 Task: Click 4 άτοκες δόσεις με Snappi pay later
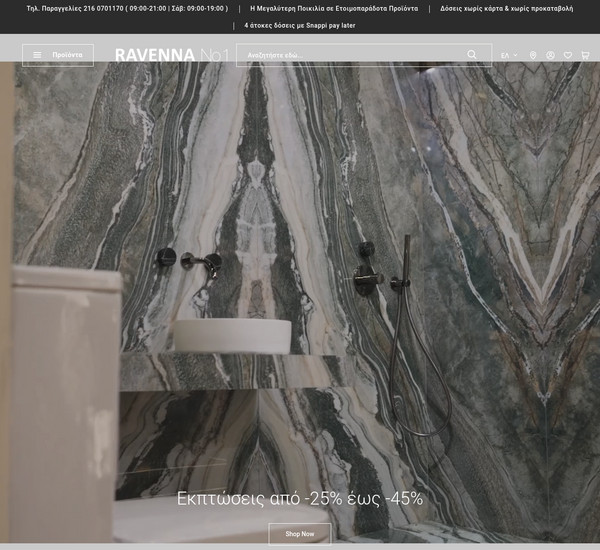(x=300, y=26)
